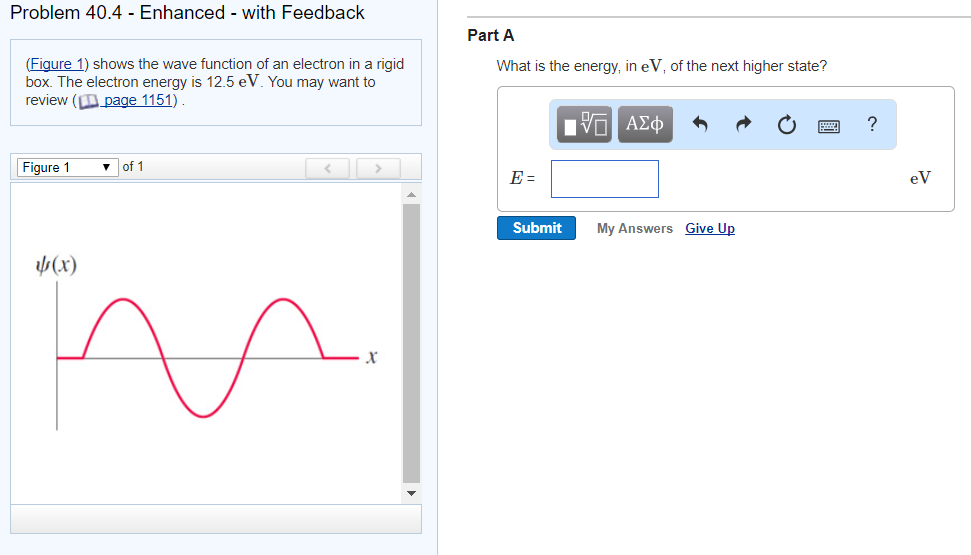Open the help question mark
Viewport: 971px width, 555px height.
pos(872,124)
